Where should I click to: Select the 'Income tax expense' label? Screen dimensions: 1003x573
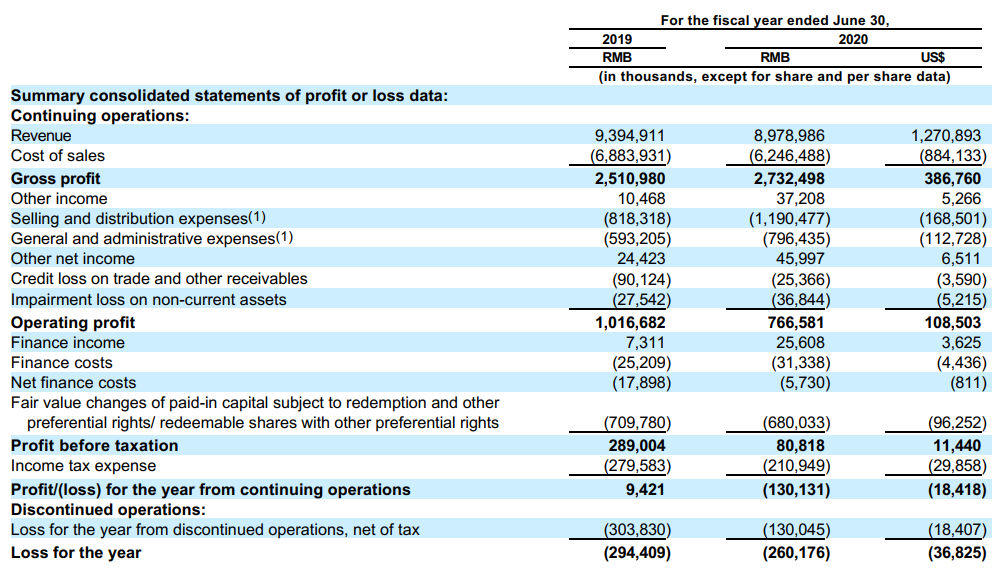83,466
